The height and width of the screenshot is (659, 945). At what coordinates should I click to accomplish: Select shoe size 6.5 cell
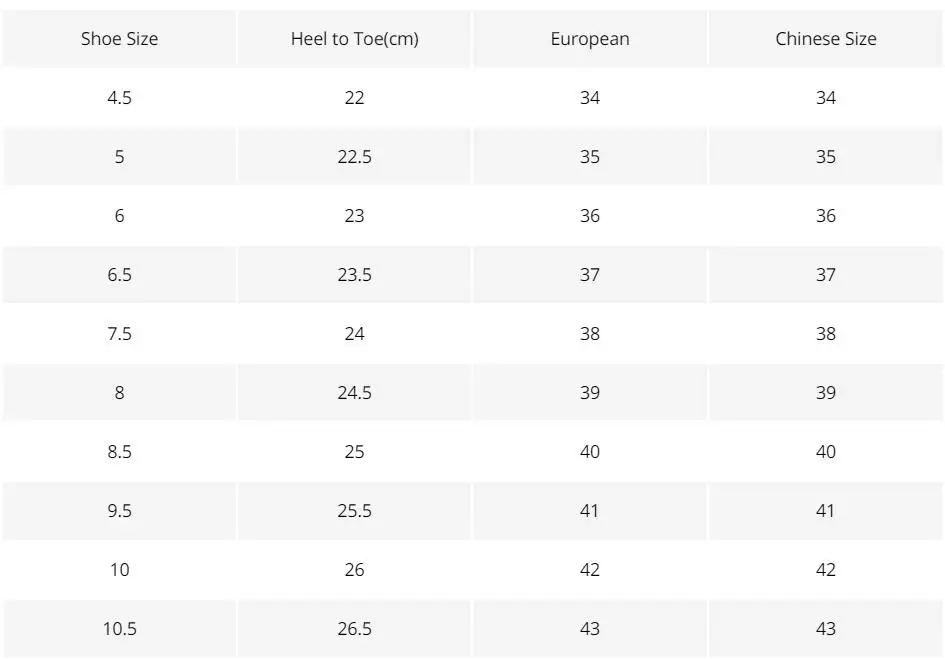(119, 275)
